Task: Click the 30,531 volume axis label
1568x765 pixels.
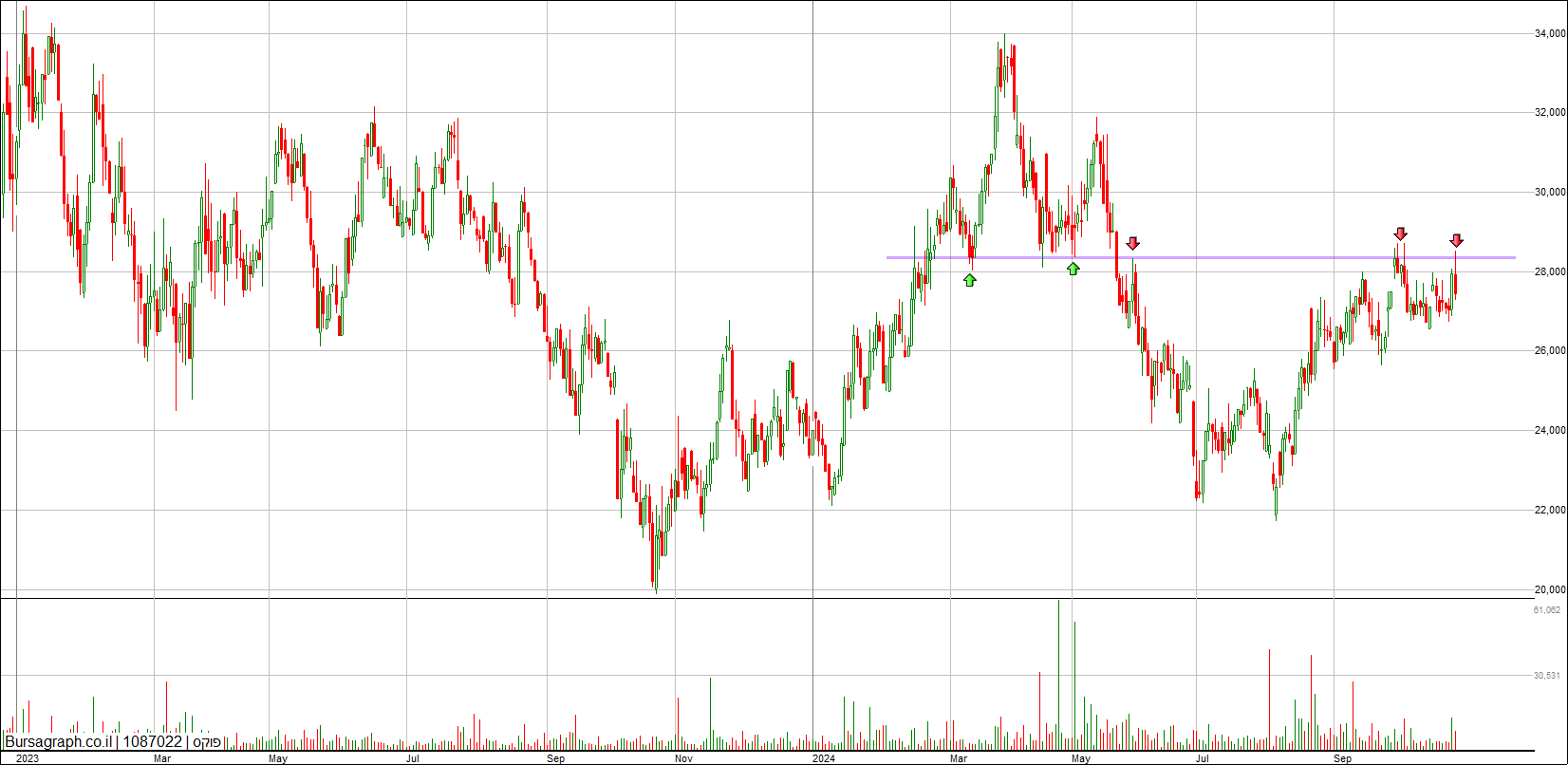Action: [x=1547, y=676]
